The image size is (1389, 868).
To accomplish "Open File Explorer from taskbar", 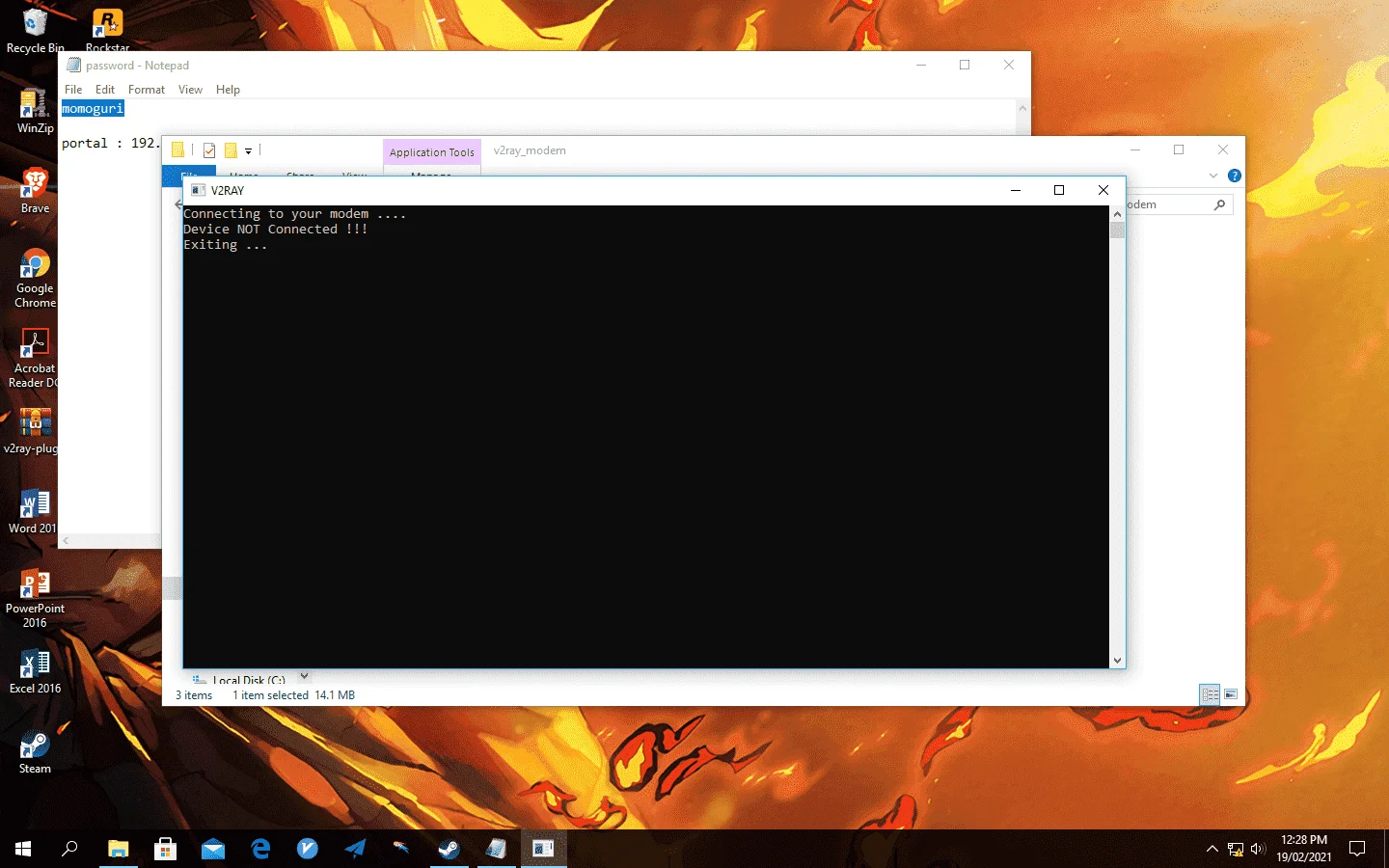I will (x=118, y=849).
